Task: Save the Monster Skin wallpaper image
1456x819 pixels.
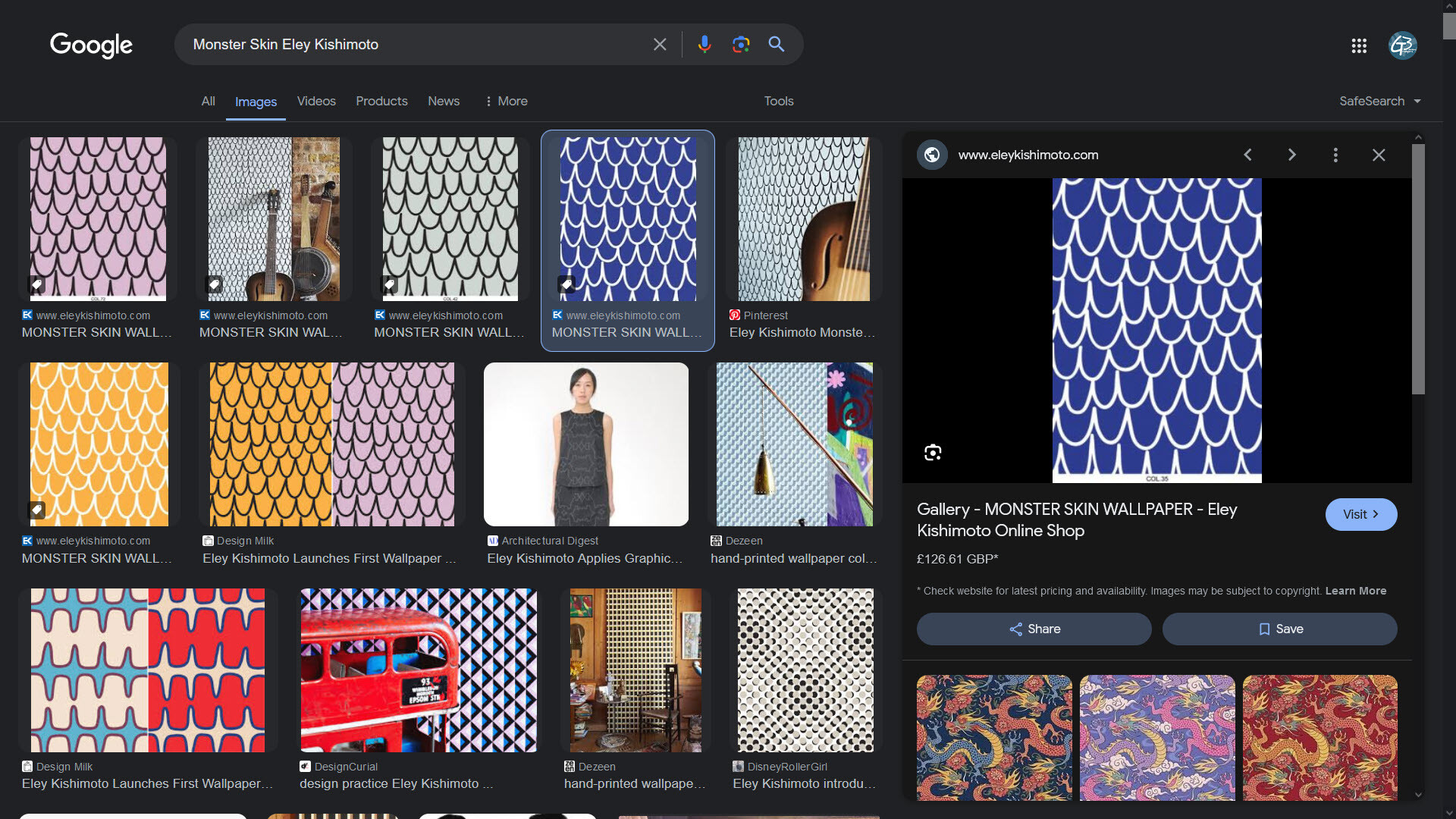Action: coord(1279,629)
